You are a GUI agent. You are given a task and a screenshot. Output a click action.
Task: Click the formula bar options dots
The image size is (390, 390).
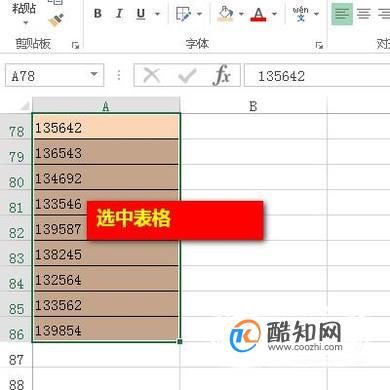(x=119, y=75)
